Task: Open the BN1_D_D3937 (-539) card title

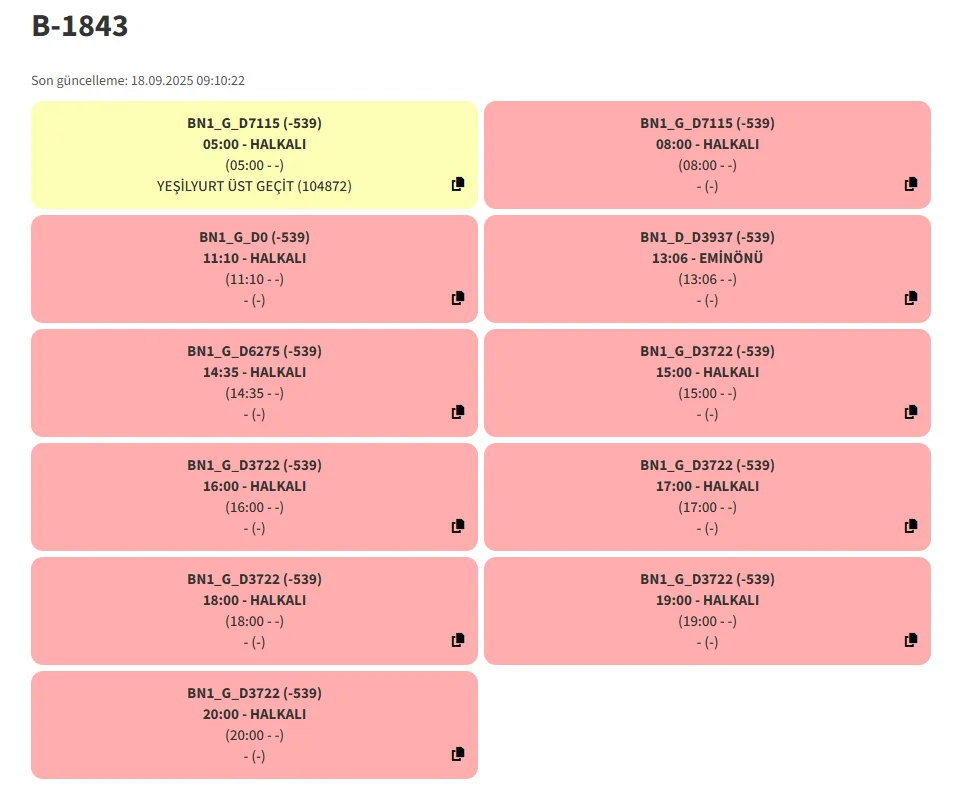Action: click(x=707, y=237)
